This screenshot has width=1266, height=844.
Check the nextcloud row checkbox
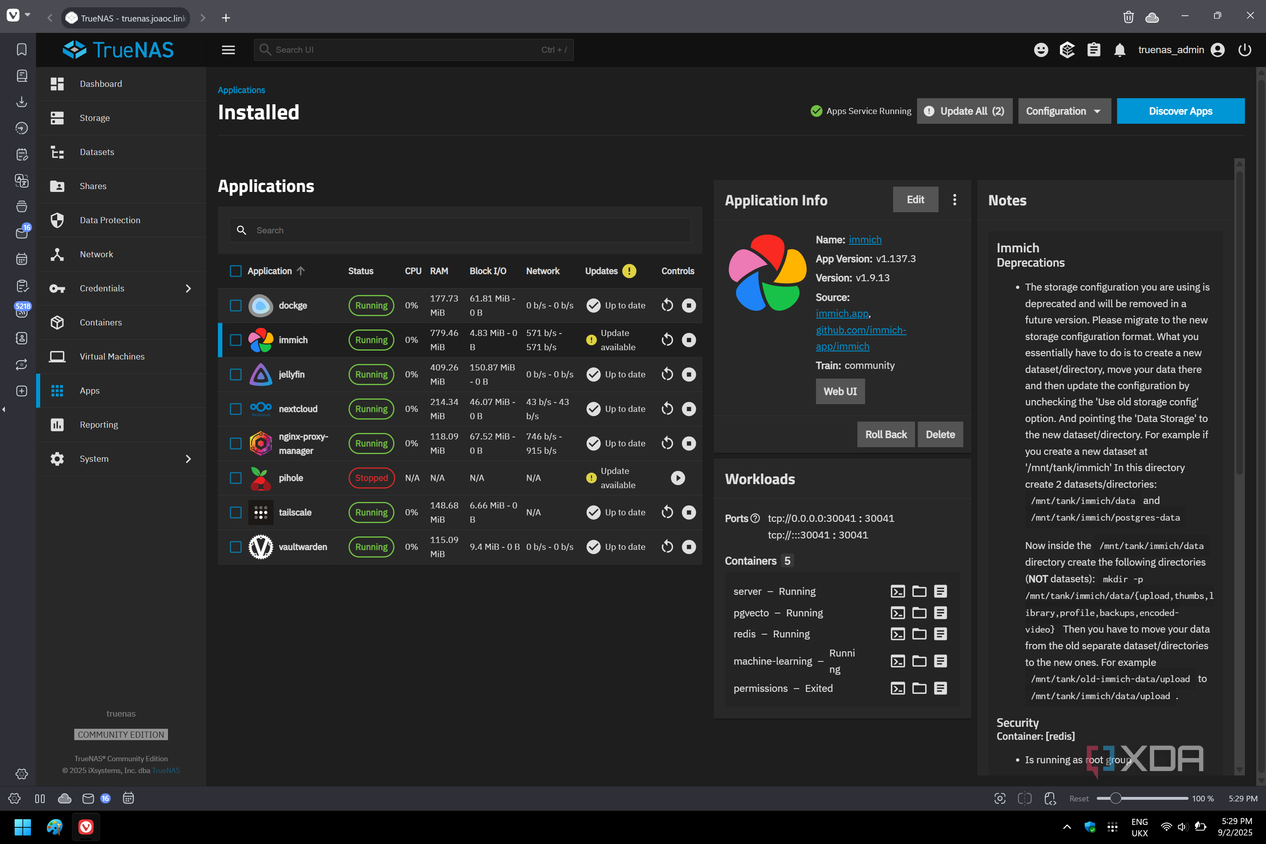(x=235, y=409)
